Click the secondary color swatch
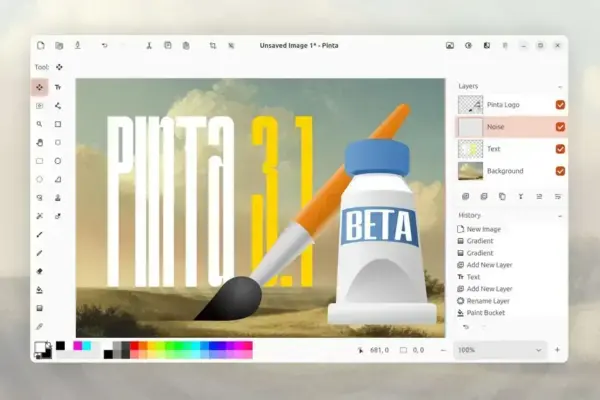Screen dimensions: 600x400 tap(47, 354)
